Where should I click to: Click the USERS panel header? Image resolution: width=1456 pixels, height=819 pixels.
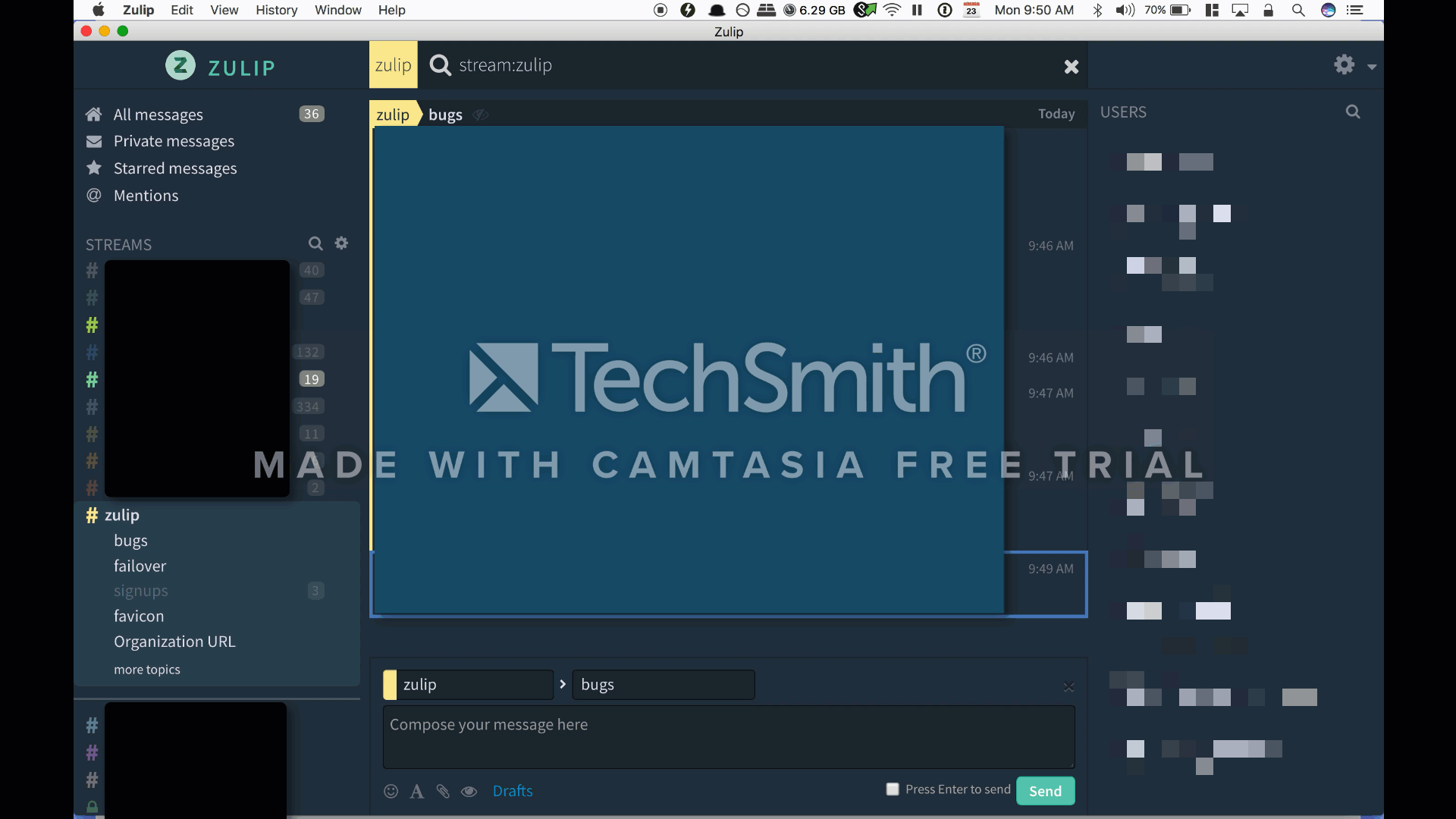coord(1123,112)
